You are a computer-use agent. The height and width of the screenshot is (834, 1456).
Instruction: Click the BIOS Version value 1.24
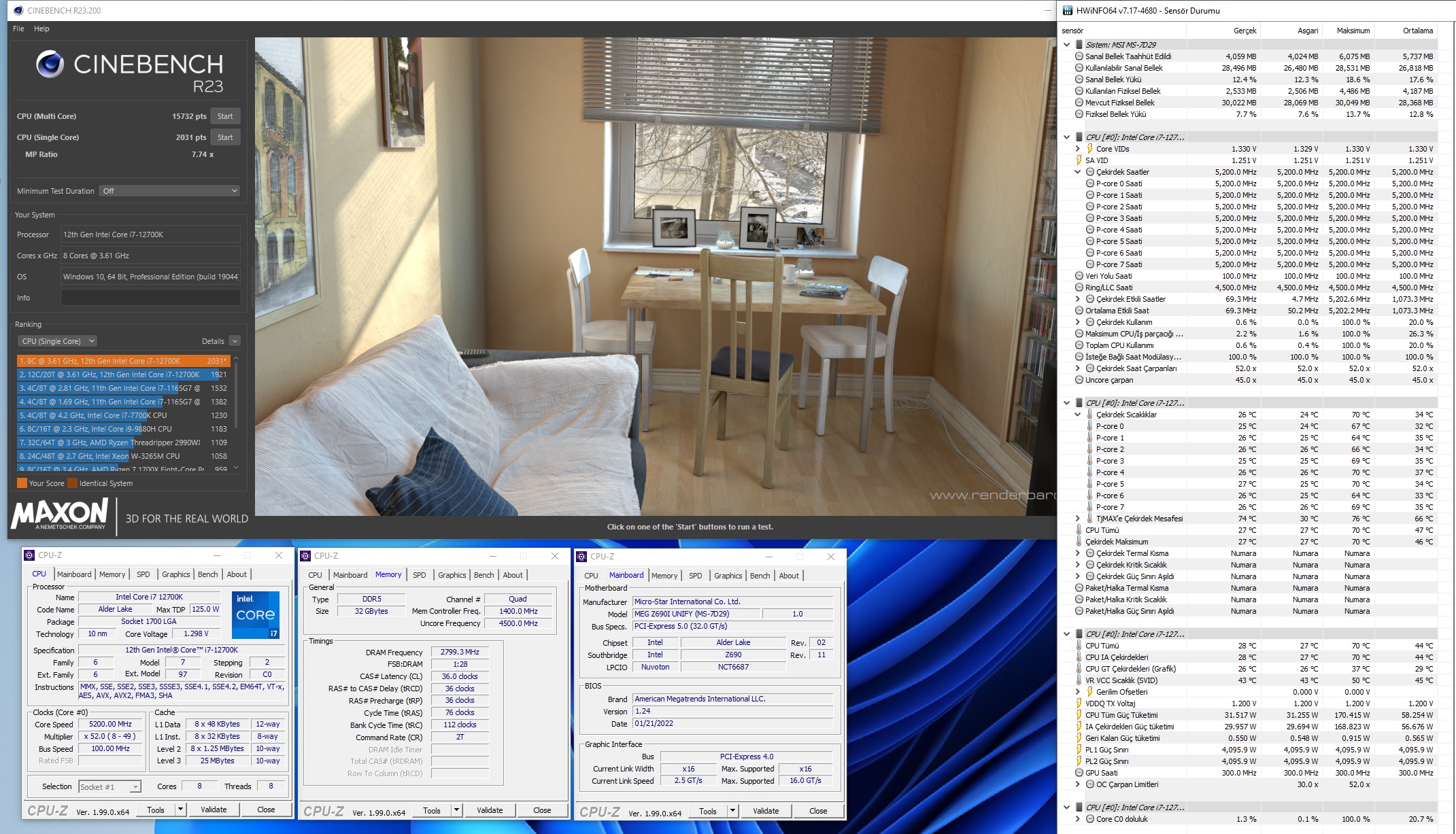pyautogui.click(x=732, y=711)
